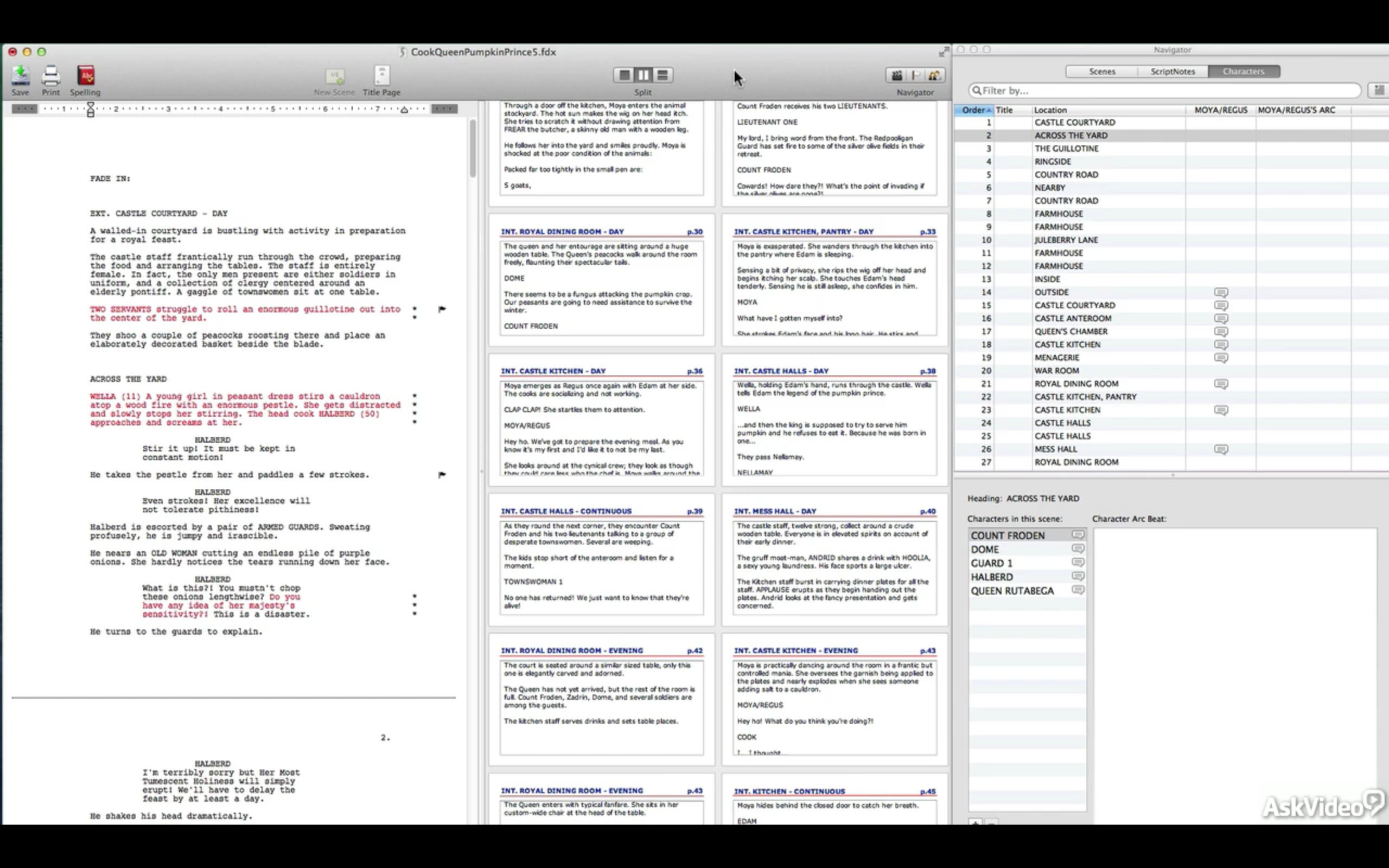
Task: Select the Scenes clapperboard icon in Navigator group
Action: click(896, 75)
